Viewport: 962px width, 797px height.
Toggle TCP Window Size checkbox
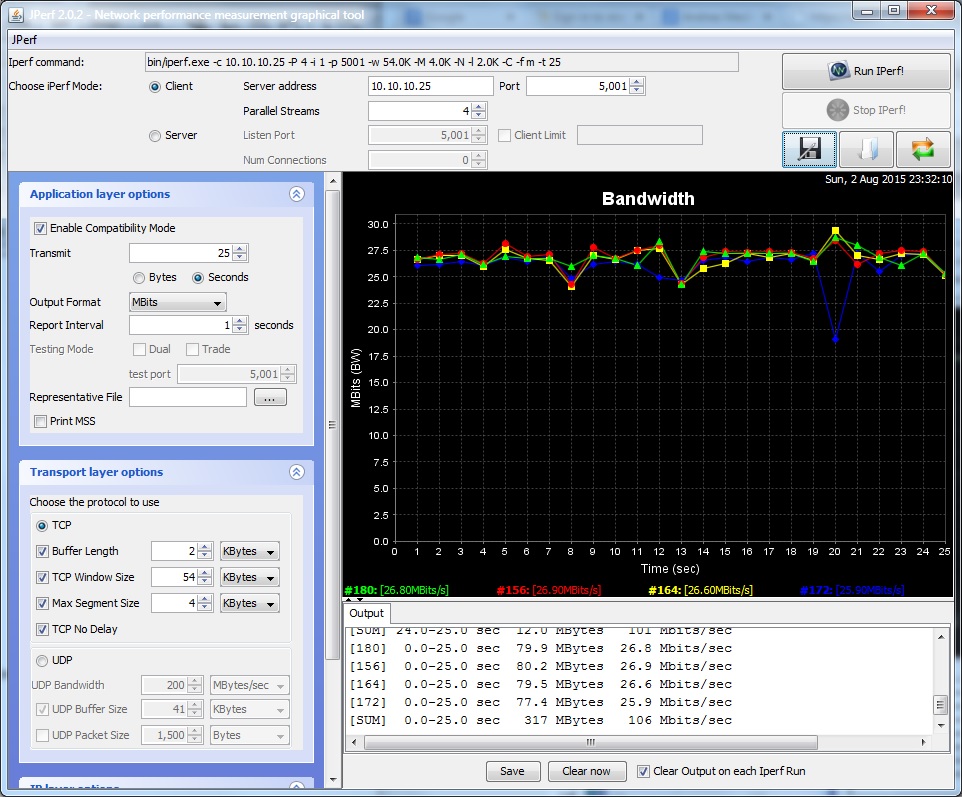[x=42, y=577]
